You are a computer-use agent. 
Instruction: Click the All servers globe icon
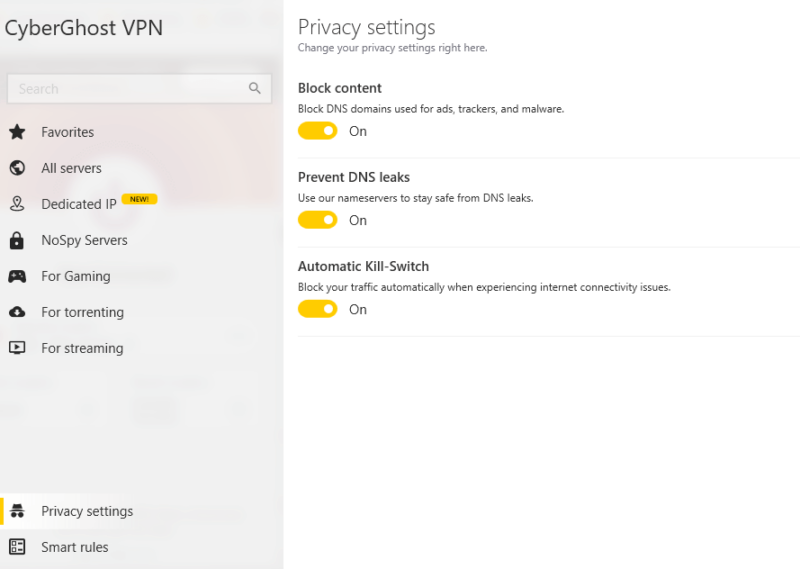[17, 168]
